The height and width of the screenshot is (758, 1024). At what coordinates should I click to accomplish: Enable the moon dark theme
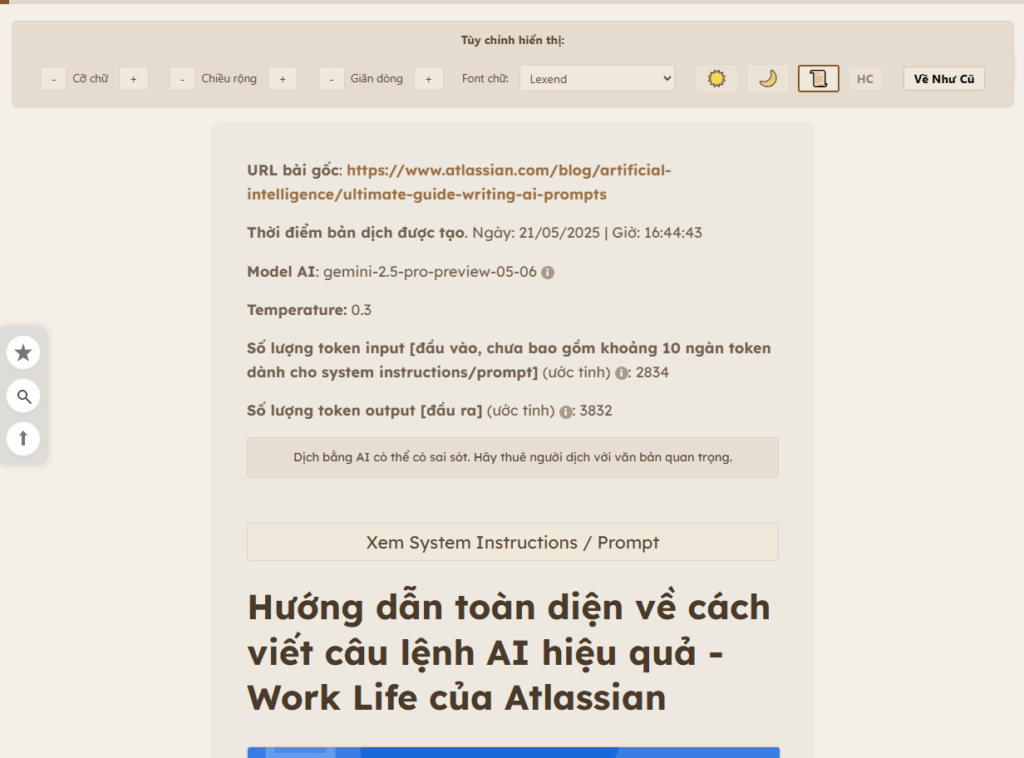[x=767, y=79]
